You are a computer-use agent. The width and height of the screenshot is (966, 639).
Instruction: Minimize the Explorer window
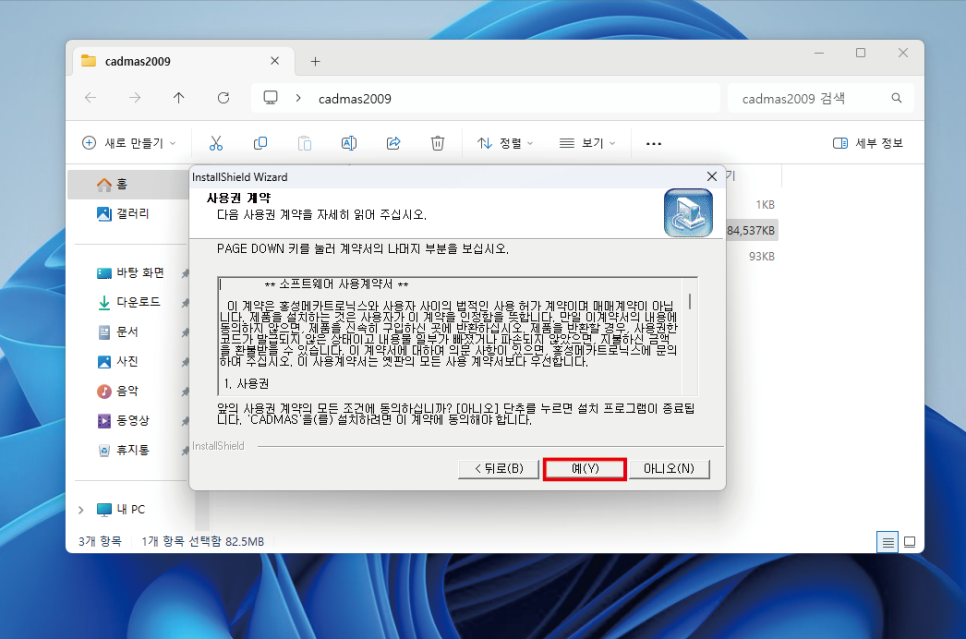click(x=819, y=53)
